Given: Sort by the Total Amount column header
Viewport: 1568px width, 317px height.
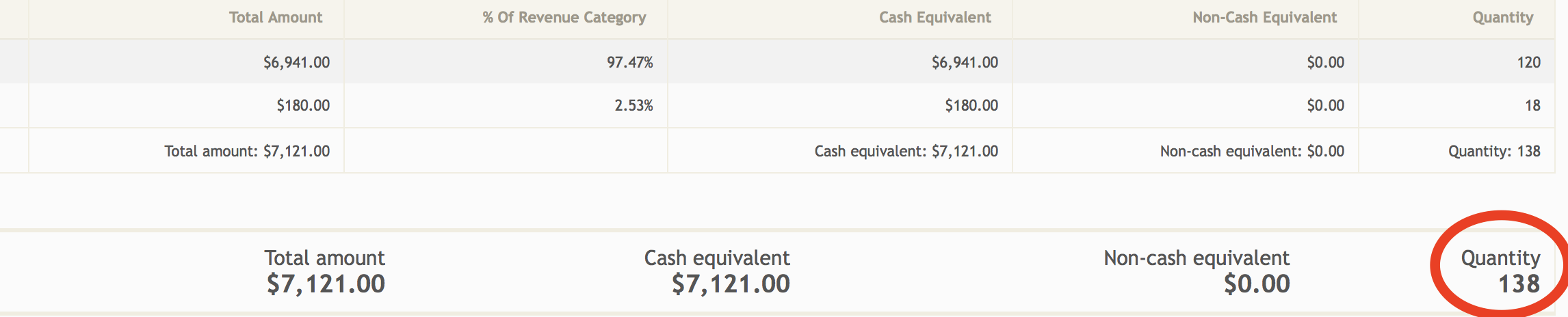Looking at the screenshot, I should [275, 18].
